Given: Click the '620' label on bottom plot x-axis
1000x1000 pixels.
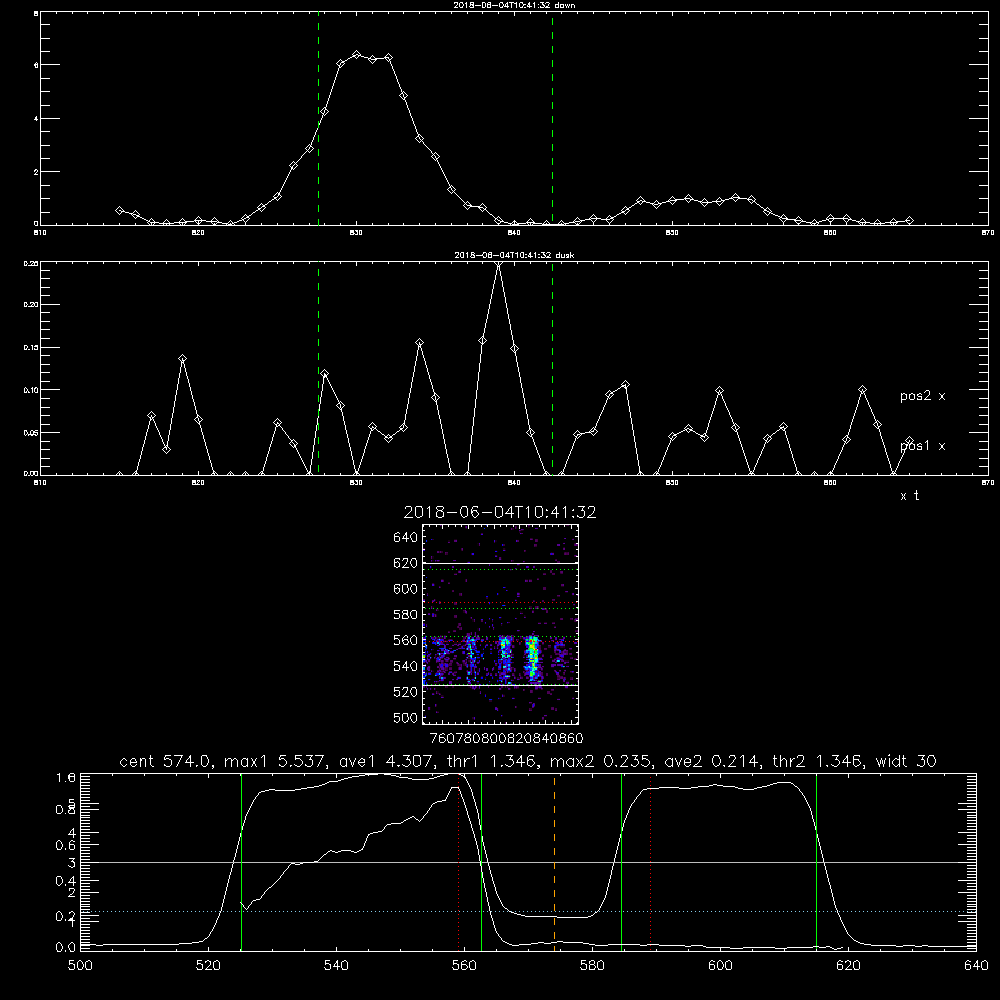Looking at the screenshot, I should tap(848, 966).
